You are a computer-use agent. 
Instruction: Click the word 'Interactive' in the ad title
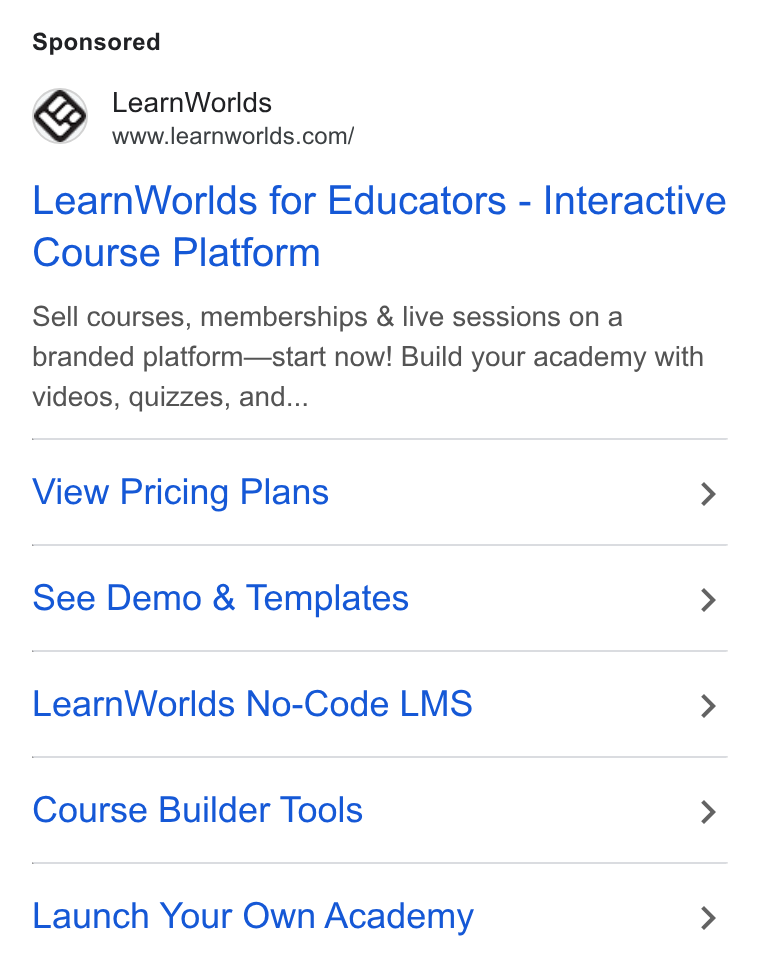tap(634, 201)
